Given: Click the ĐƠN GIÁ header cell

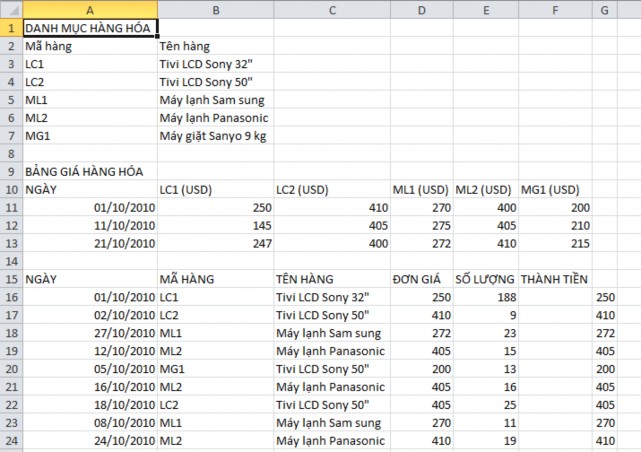Looking at the screenshot, I should (x=420, y=279).
